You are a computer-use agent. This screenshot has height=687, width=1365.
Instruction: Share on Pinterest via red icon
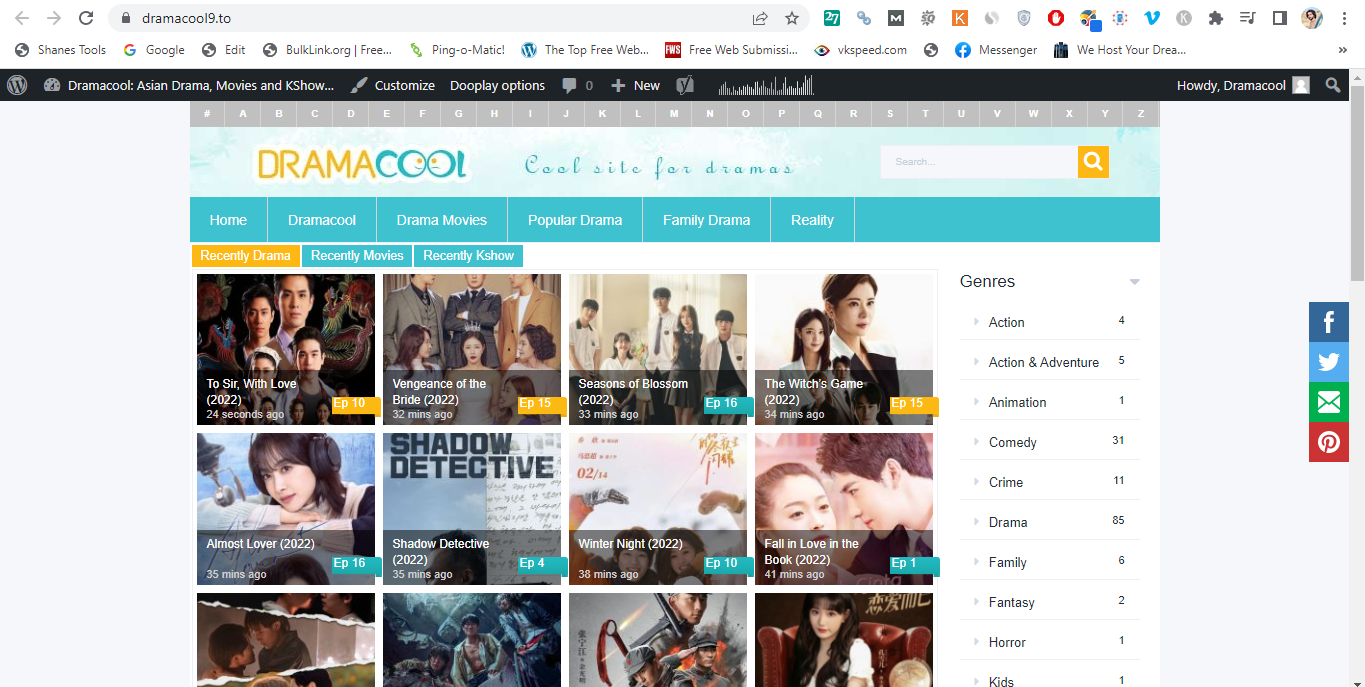click(1329, 442)
